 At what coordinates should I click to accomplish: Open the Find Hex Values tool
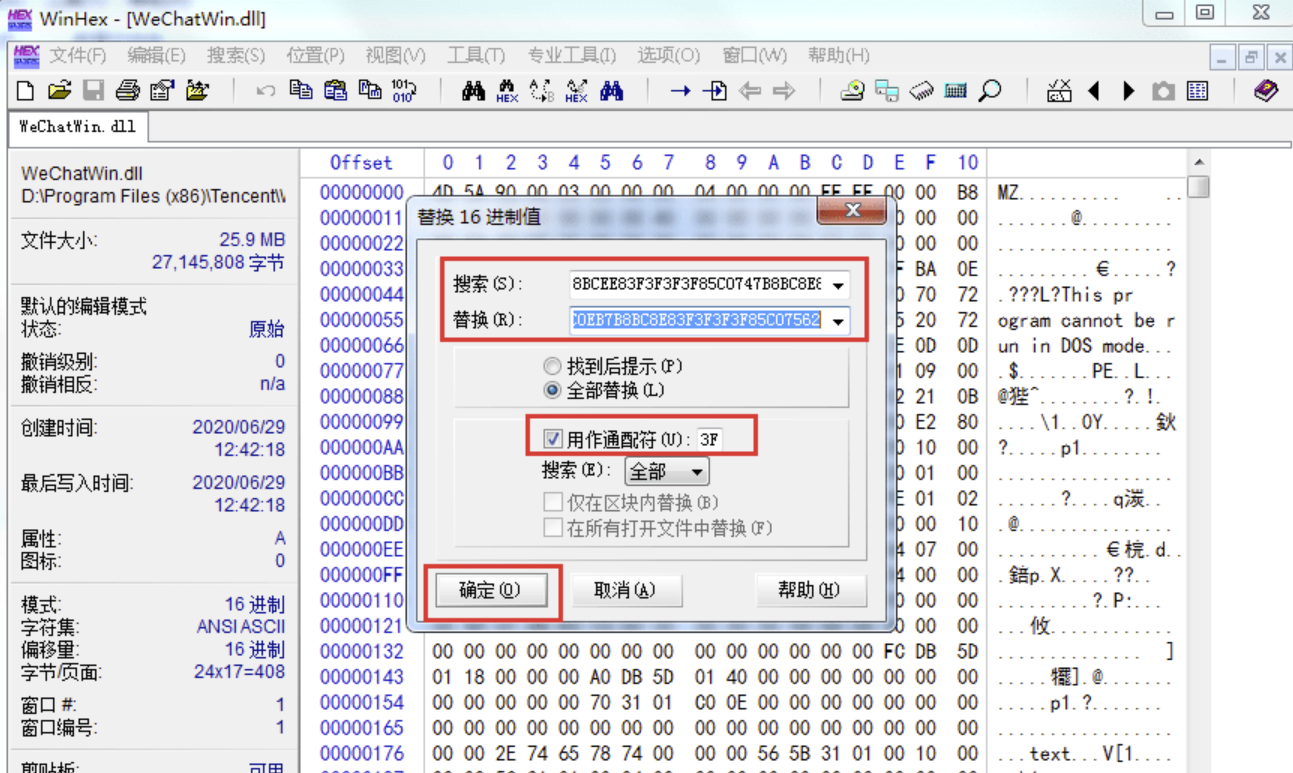pos(507,90)
